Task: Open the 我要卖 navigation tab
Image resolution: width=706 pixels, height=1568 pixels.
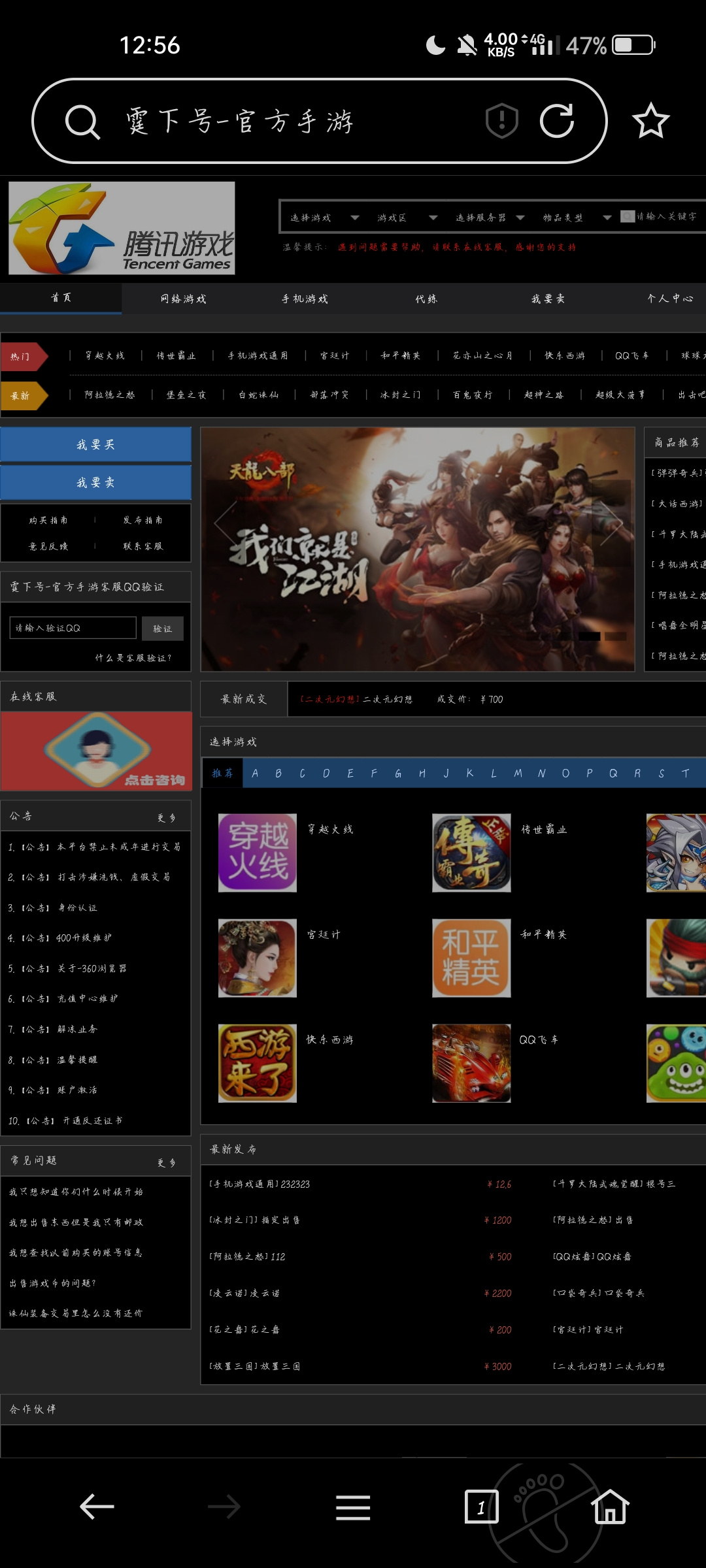Action: point(548,299)
